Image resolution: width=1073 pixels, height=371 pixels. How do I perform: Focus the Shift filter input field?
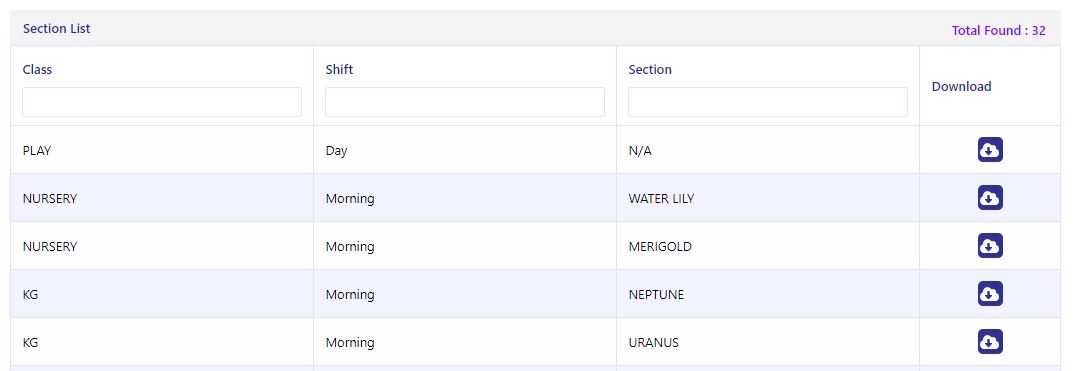click(465, 102)
